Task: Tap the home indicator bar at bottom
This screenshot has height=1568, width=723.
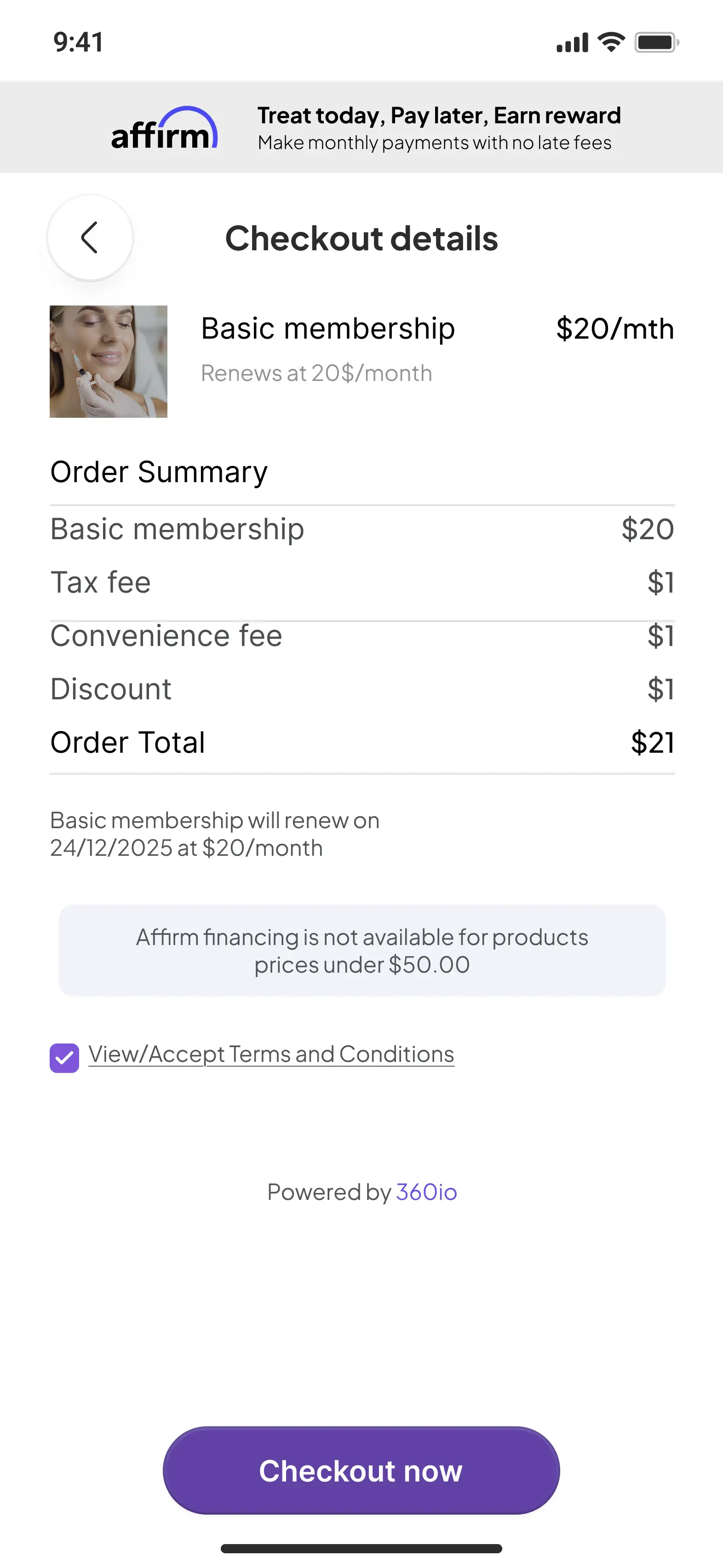Action: pyautogui.click(x=361, y=1549)
